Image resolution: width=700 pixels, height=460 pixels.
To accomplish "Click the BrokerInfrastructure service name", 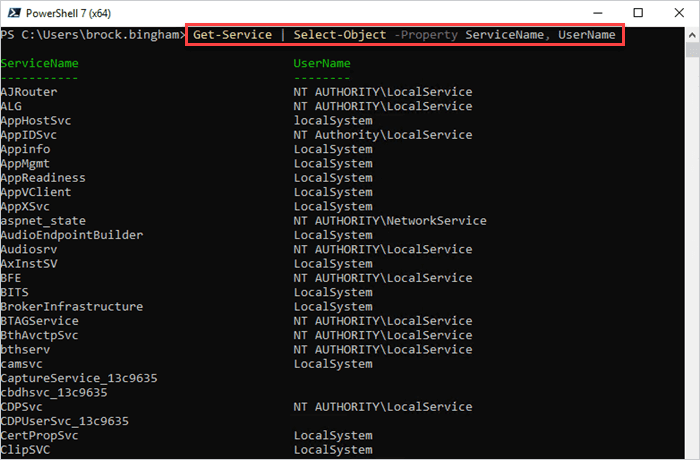I will 72,306.
